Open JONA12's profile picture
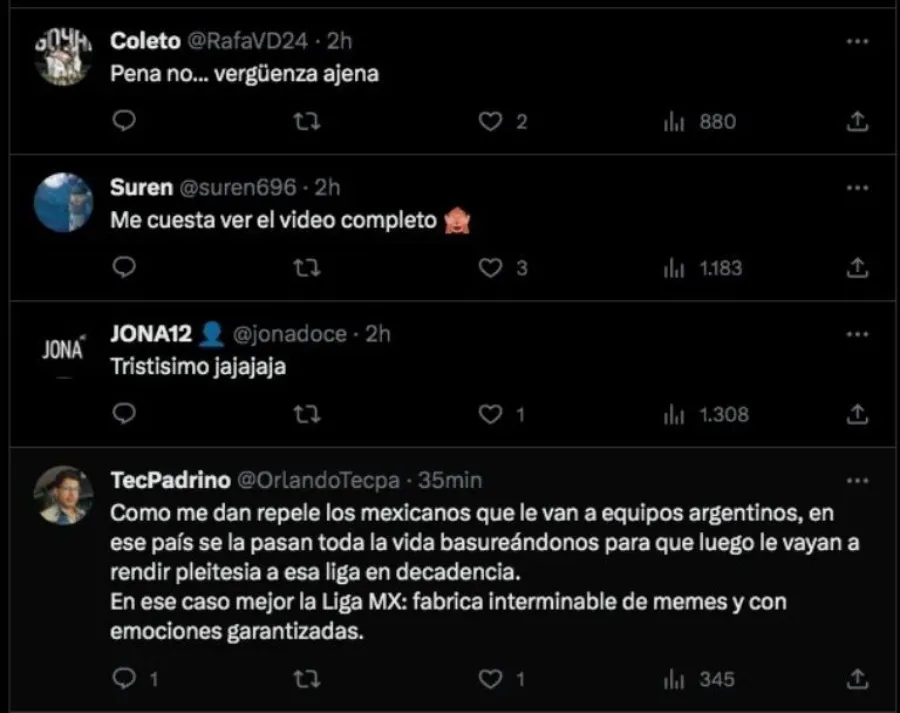Viewport: 900px width, 713px height. (62, 348)
